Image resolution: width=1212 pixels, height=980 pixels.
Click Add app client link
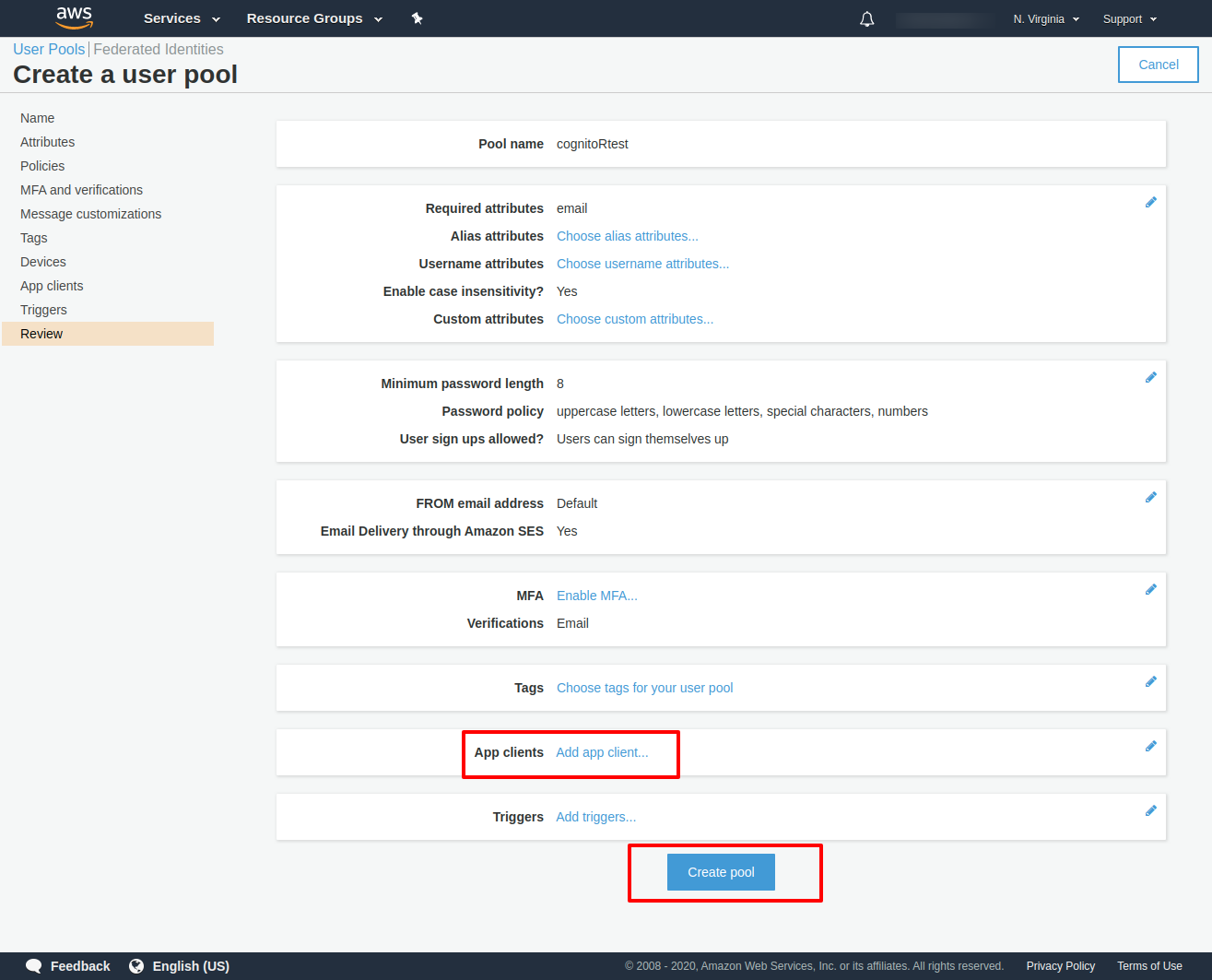(602, 752)
